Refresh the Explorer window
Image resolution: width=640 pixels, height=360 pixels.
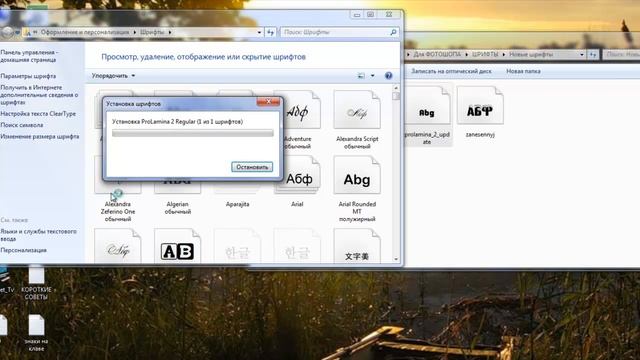coord(593,54)
